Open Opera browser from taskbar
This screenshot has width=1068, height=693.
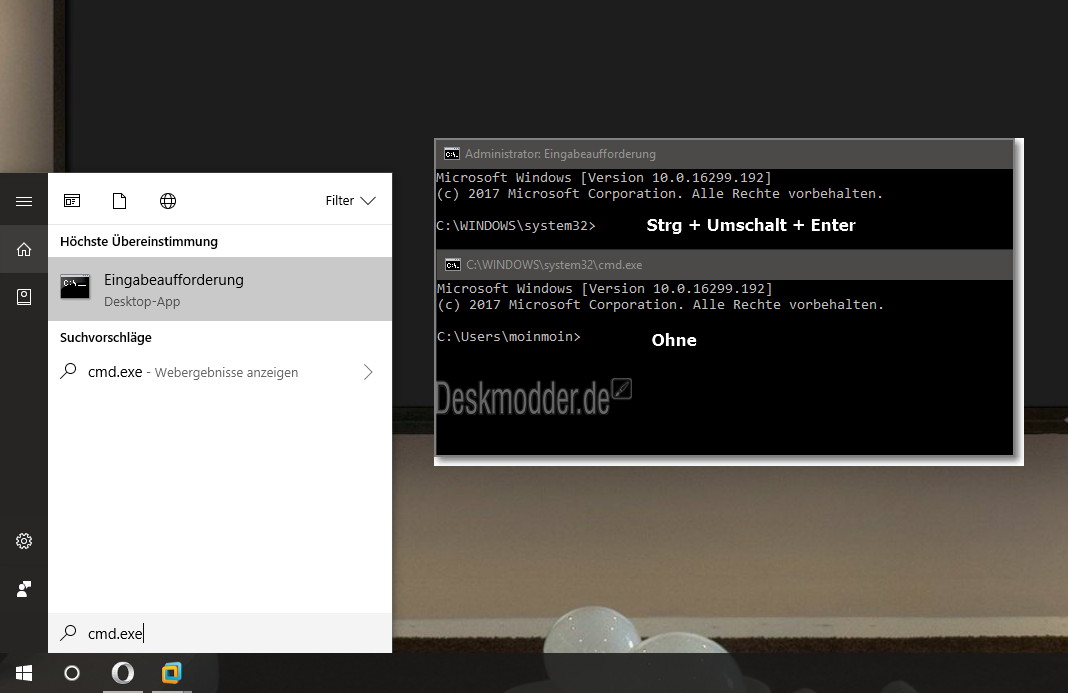123,673
